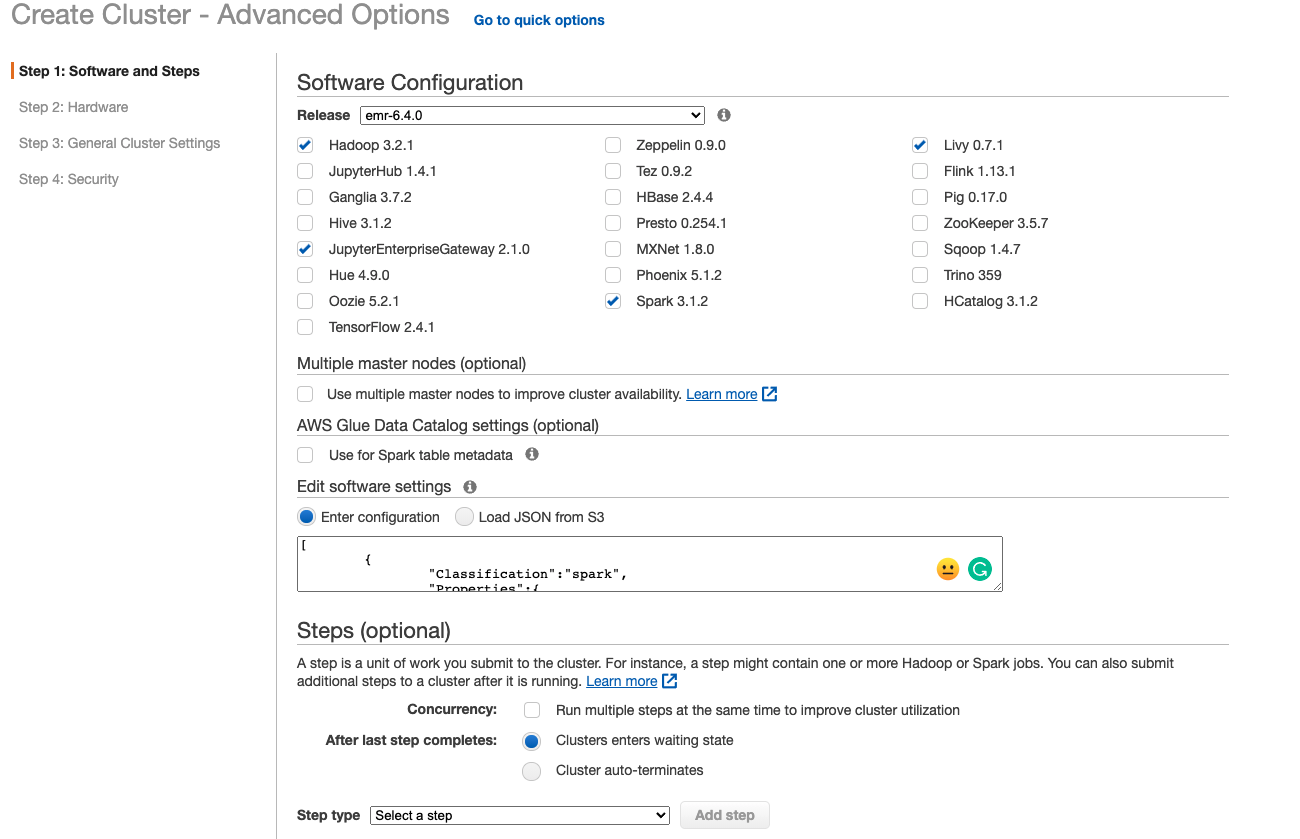
Task: Select Clusters enters waiting state option
Action: (532, 741)
